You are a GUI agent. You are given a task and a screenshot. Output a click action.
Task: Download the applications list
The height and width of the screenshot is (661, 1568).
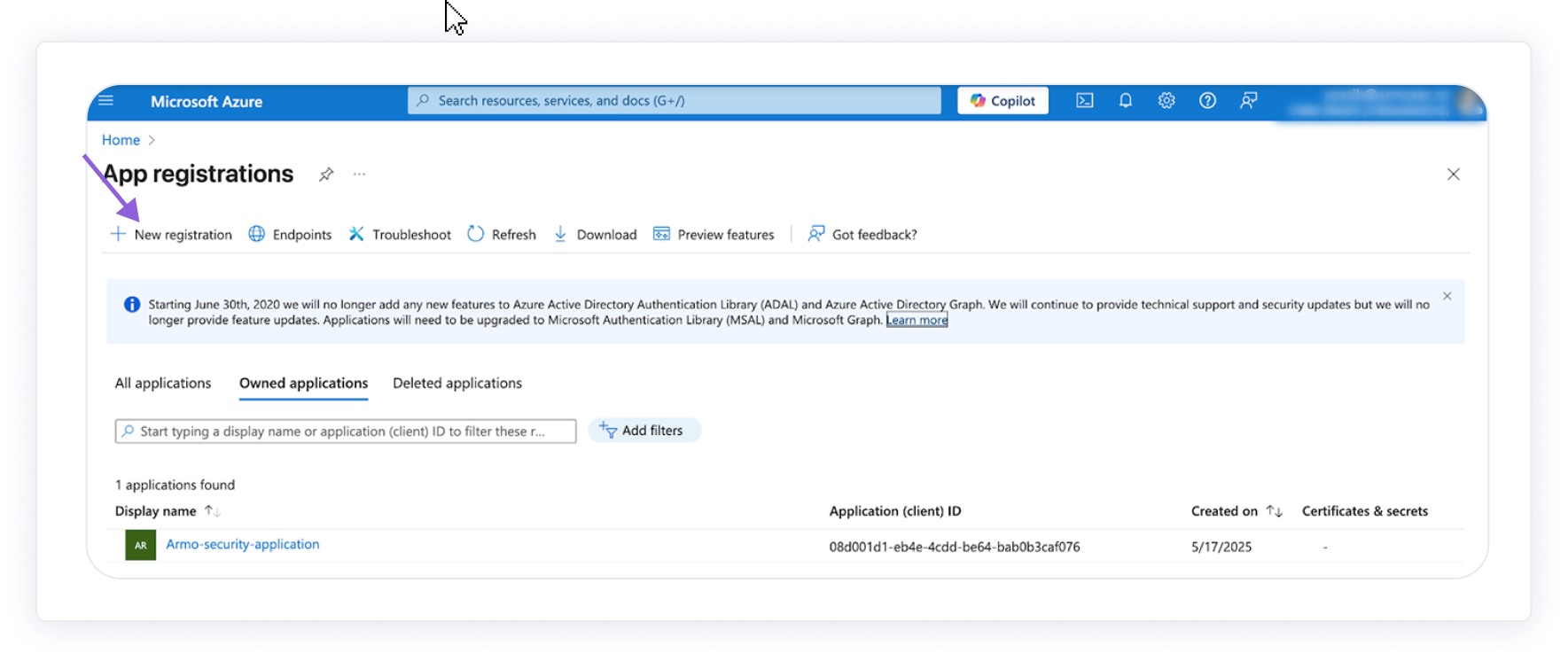click(595, 235)
